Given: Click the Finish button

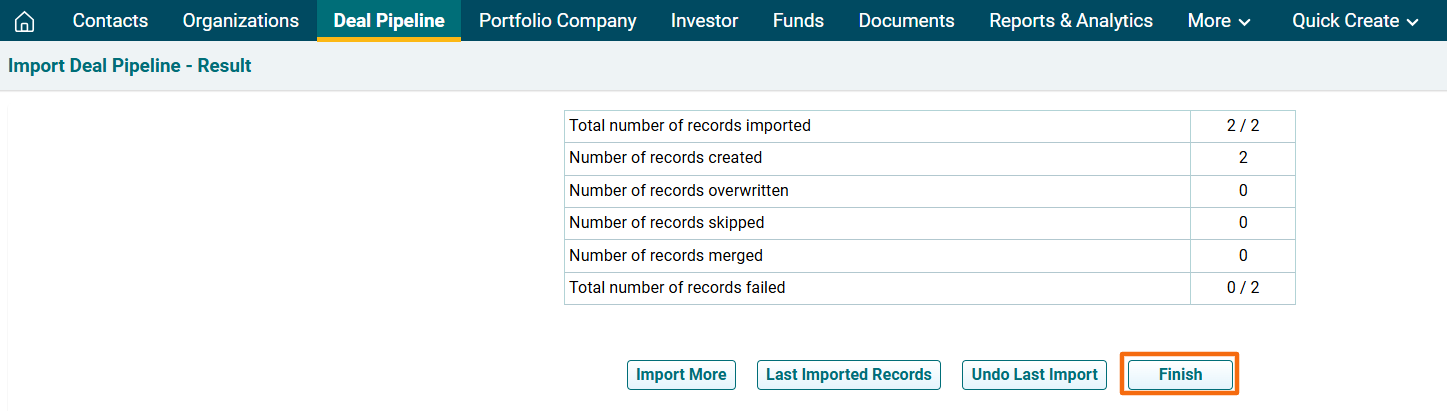Looking at the screenshot, I should 1180,375.
